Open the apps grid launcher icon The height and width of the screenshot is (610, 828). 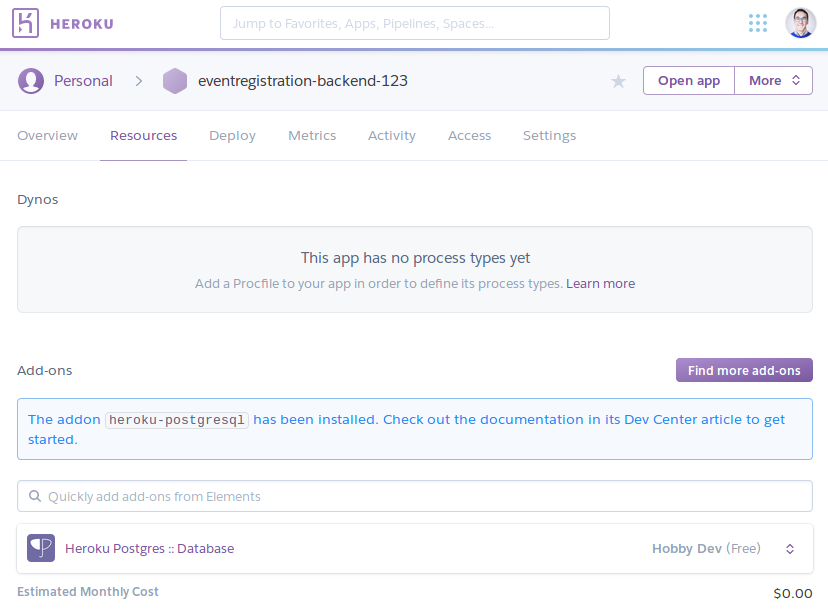pos(758,23)
